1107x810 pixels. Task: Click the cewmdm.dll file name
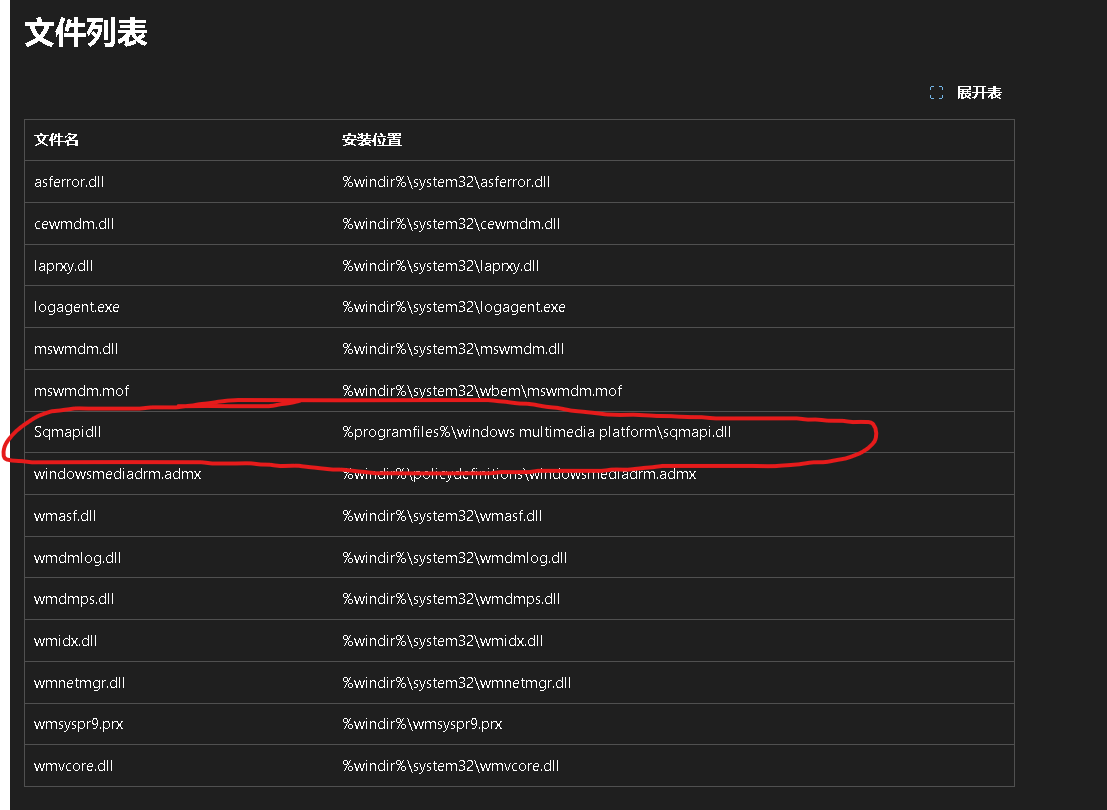point(74,224)
